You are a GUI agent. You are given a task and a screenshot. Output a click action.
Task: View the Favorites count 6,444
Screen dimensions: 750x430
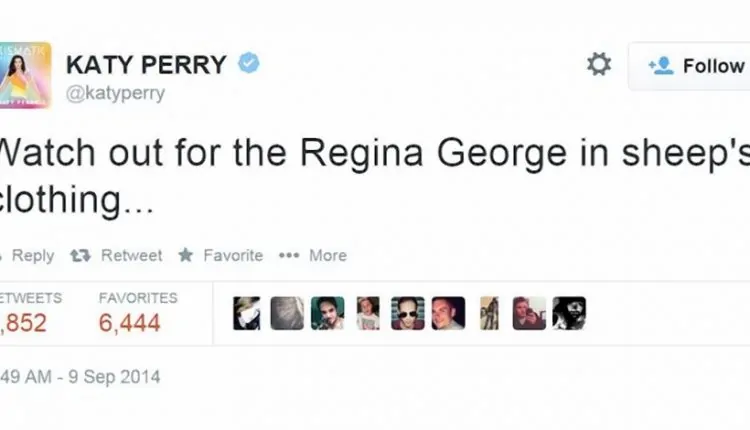coord(129,323)
